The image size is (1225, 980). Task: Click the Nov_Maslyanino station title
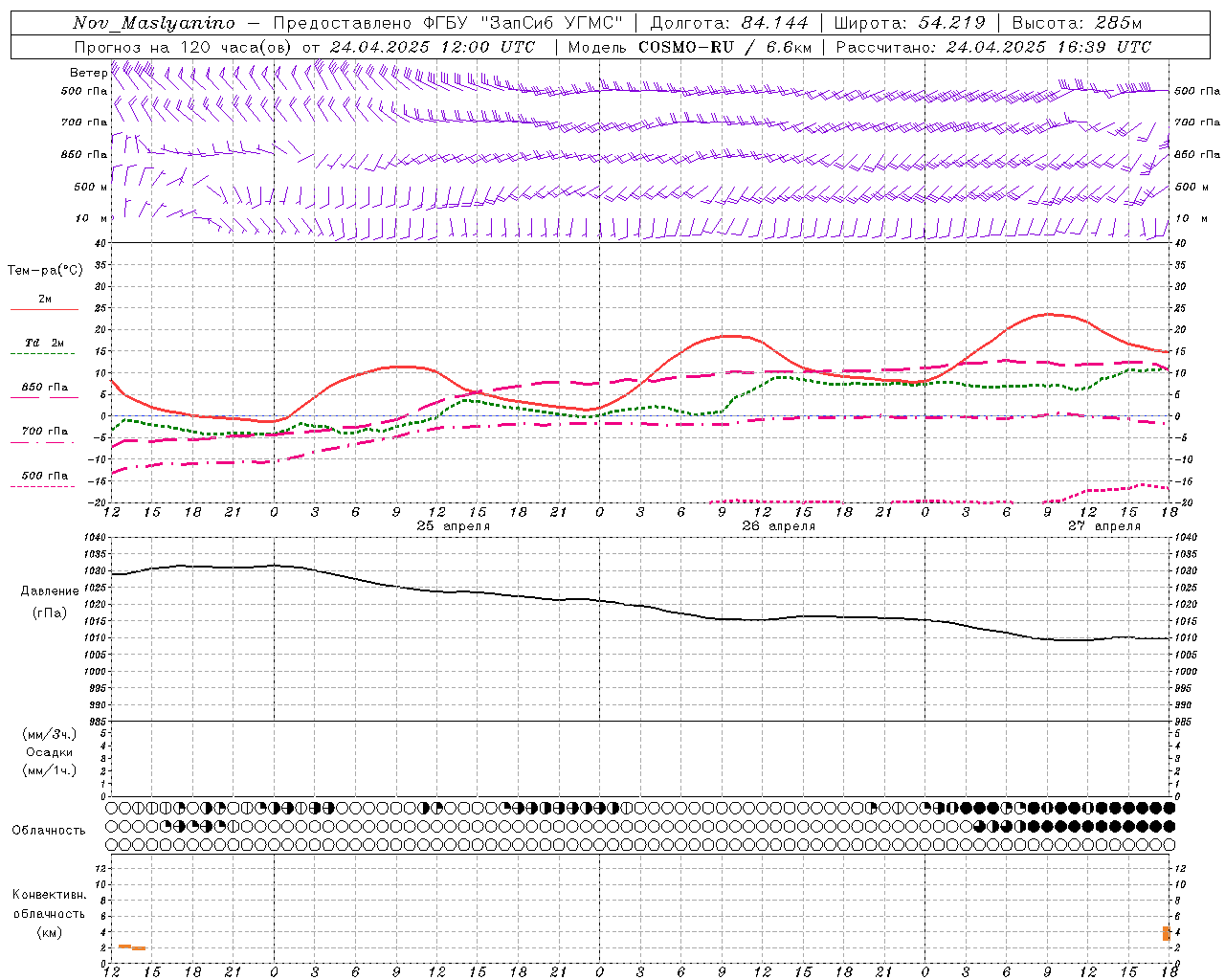pyautogui.click(x=153, y=23)
